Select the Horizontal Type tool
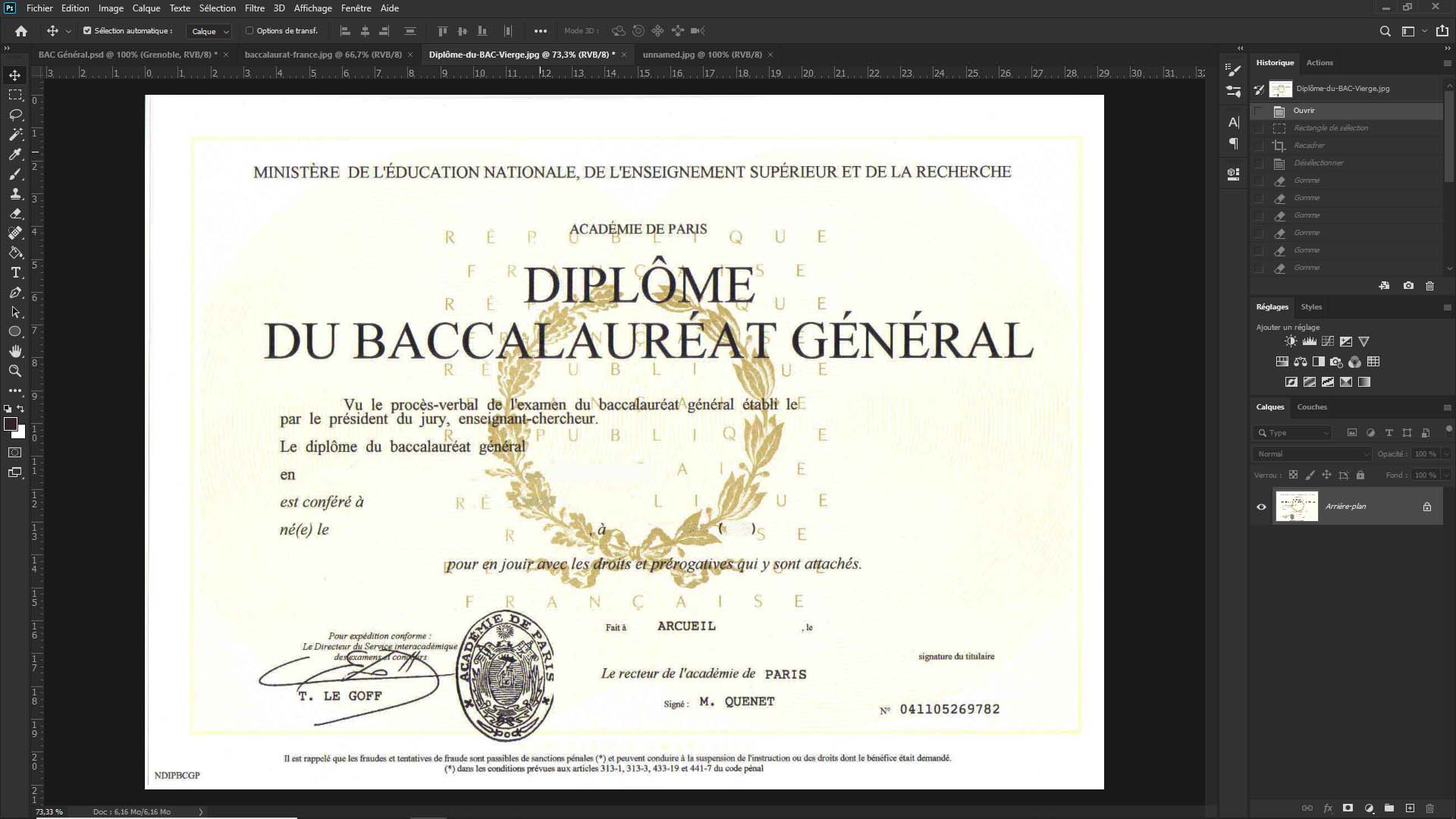Image resolution: width=1456 pixels, height=819 pixels. pos(15,273)
